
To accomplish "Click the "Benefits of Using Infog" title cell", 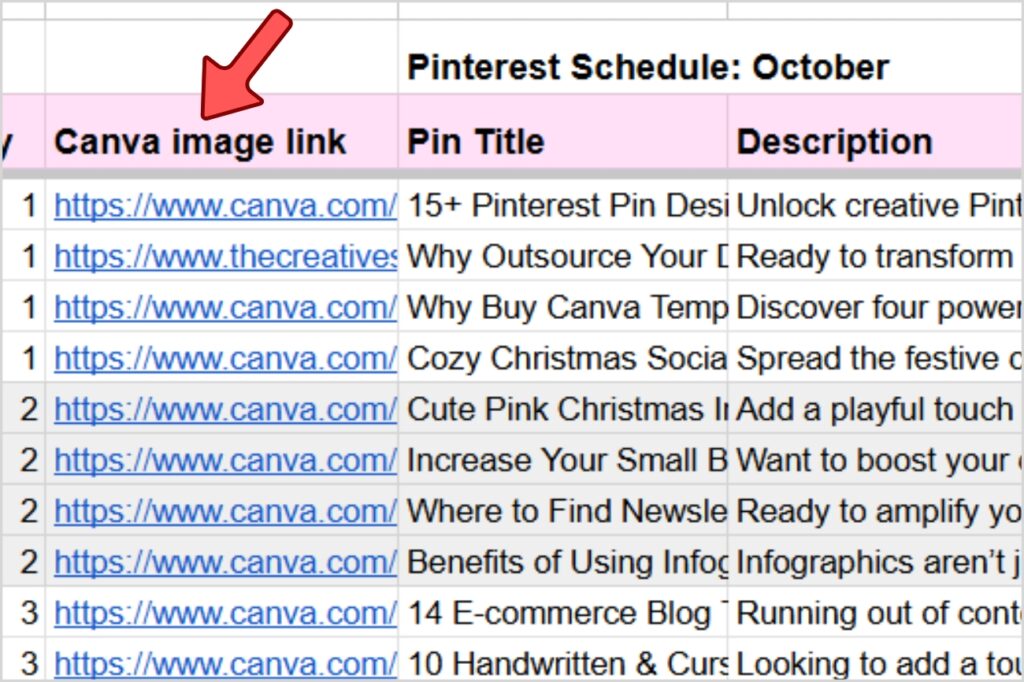I will pos(566,562).
